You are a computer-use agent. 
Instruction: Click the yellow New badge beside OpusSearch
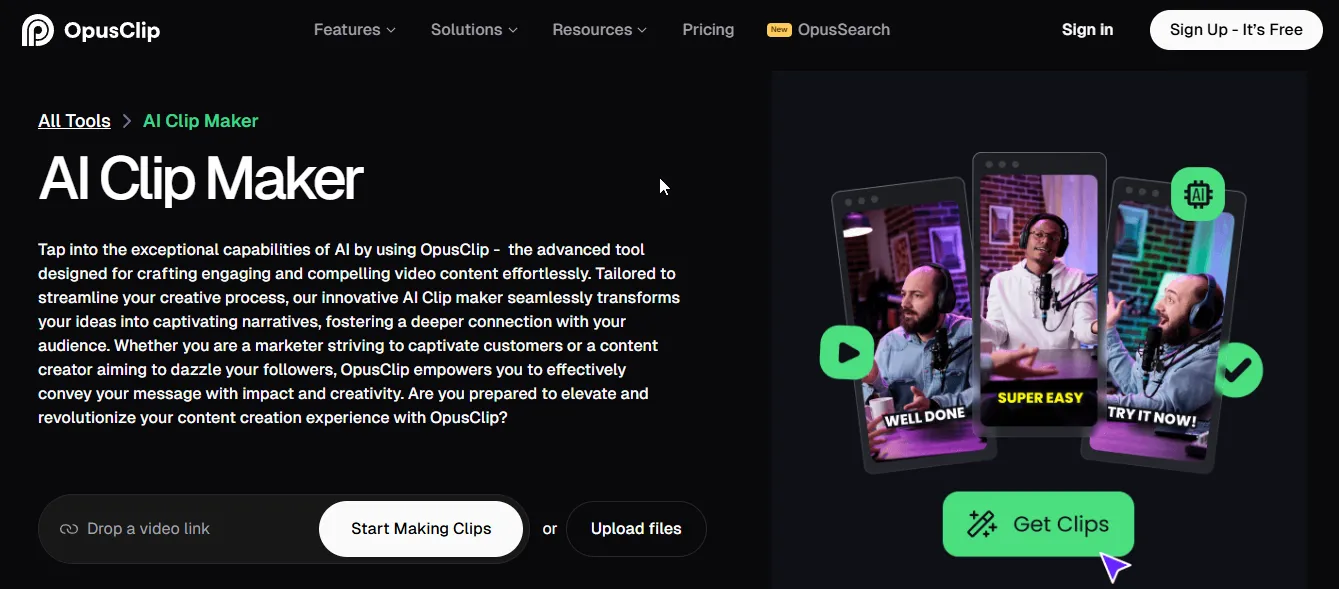tap(779, 30)
